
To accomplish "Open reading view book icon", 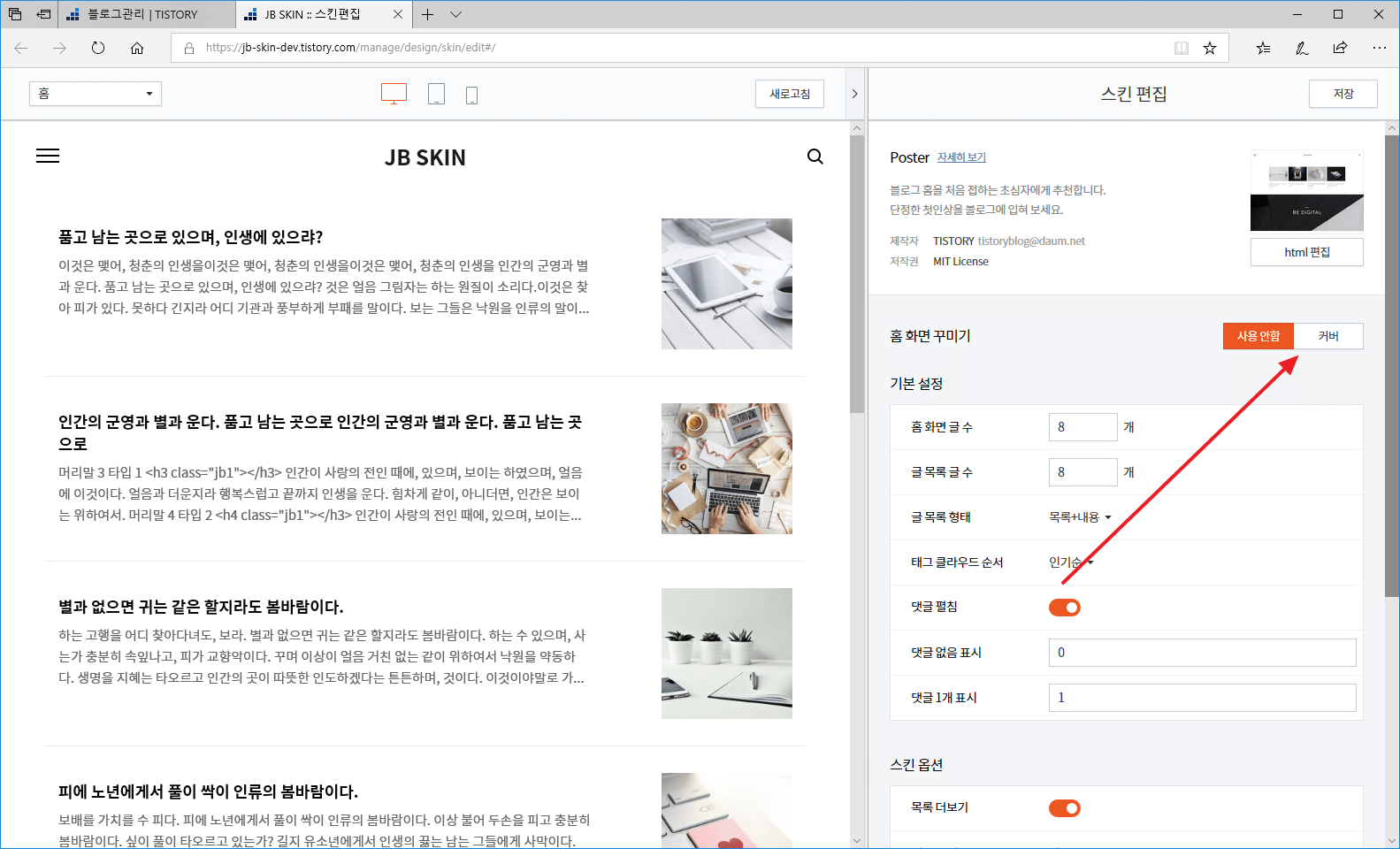I will click(1182, 48).
